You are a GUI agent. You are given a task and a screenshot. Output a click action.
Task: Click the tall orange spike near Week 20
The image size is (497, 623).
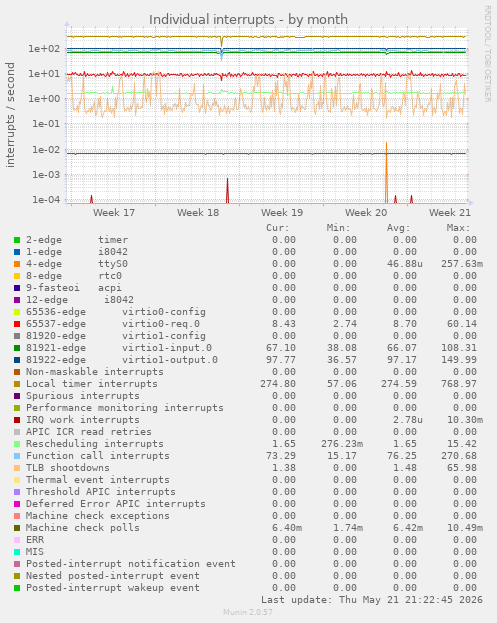tap(386, 173)
